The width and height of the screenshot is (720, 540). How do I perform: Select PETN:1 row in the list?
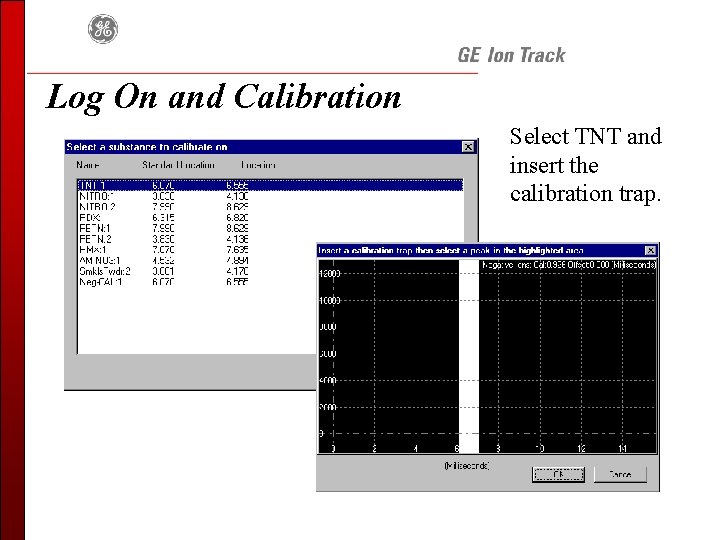pos(270,228)
